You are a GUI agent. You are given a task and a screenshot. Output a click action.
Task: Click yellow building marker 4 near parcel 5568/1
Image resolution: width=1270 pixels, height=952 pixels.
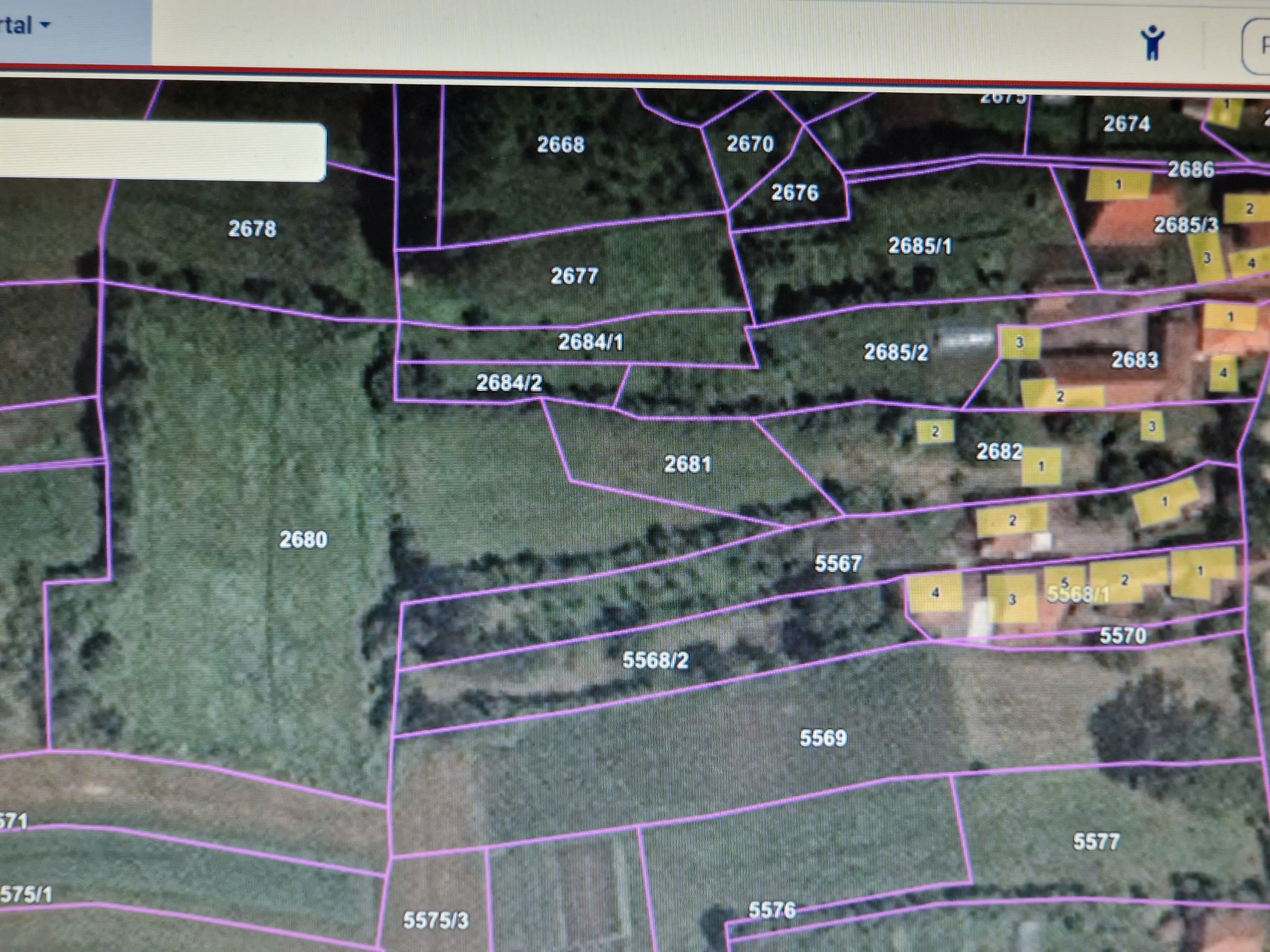click(935, 592)
